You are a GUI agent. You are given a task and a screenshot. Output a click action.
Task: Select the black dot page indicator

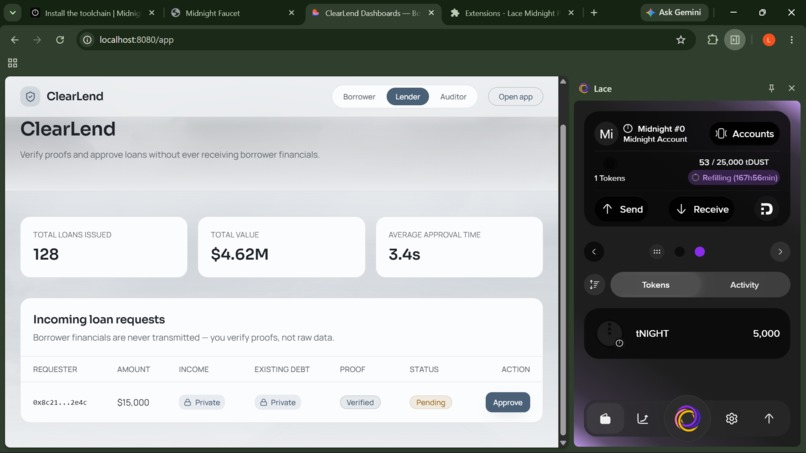coord(680,251)
